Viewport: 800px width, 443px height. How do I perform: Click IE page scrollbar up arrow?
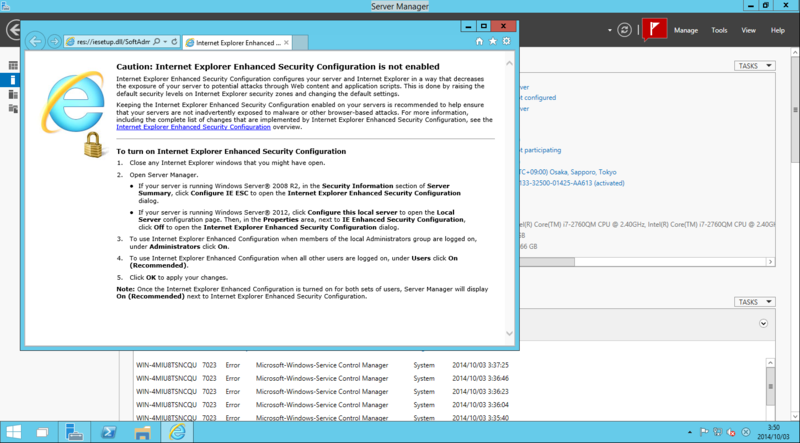point(509,63)
